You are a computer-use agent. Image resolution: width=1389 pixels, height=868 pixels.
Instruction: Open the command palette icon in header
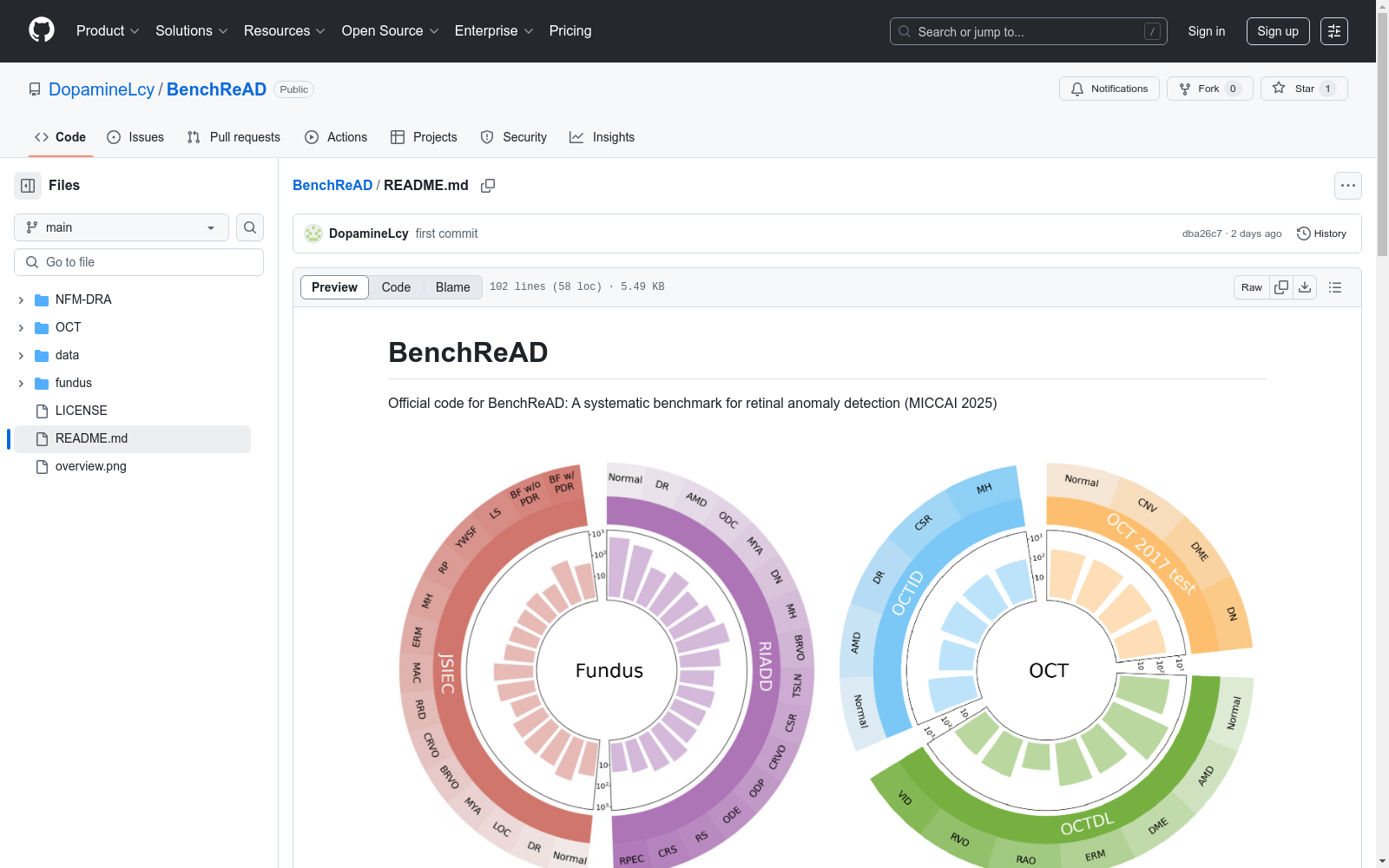point(1333,31)
